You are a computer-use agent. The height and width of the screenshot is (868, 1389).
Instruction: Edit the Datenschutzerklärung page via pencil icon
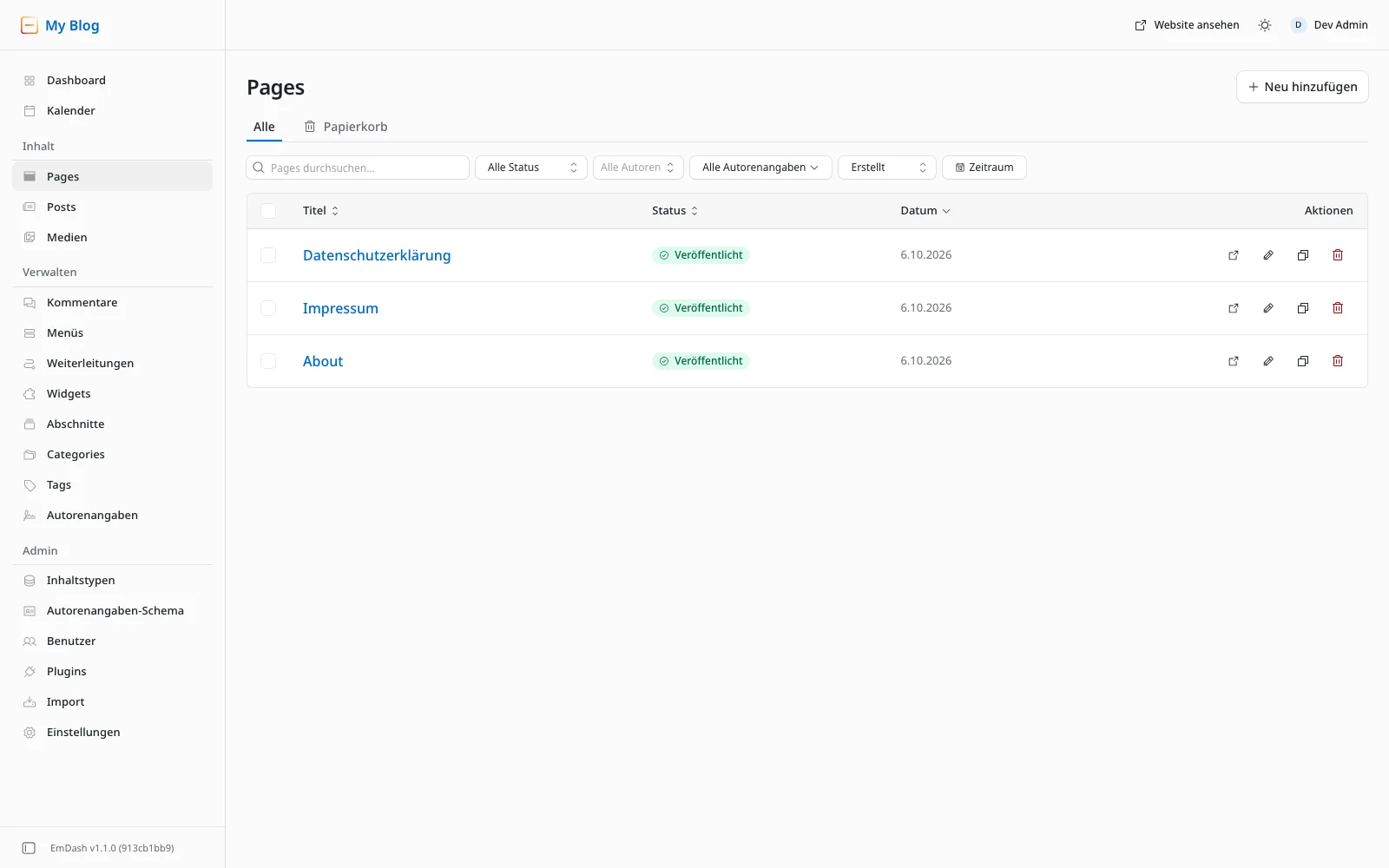point(1268,255)
